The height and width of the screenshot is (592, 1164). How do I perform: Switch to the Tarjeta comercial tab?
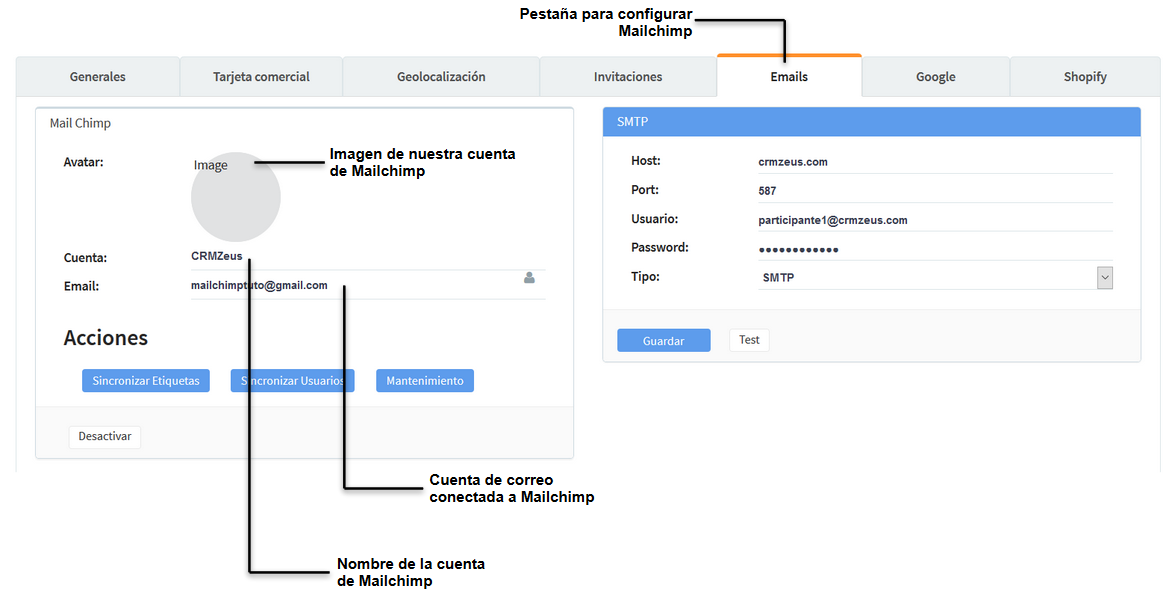point(261,77)
